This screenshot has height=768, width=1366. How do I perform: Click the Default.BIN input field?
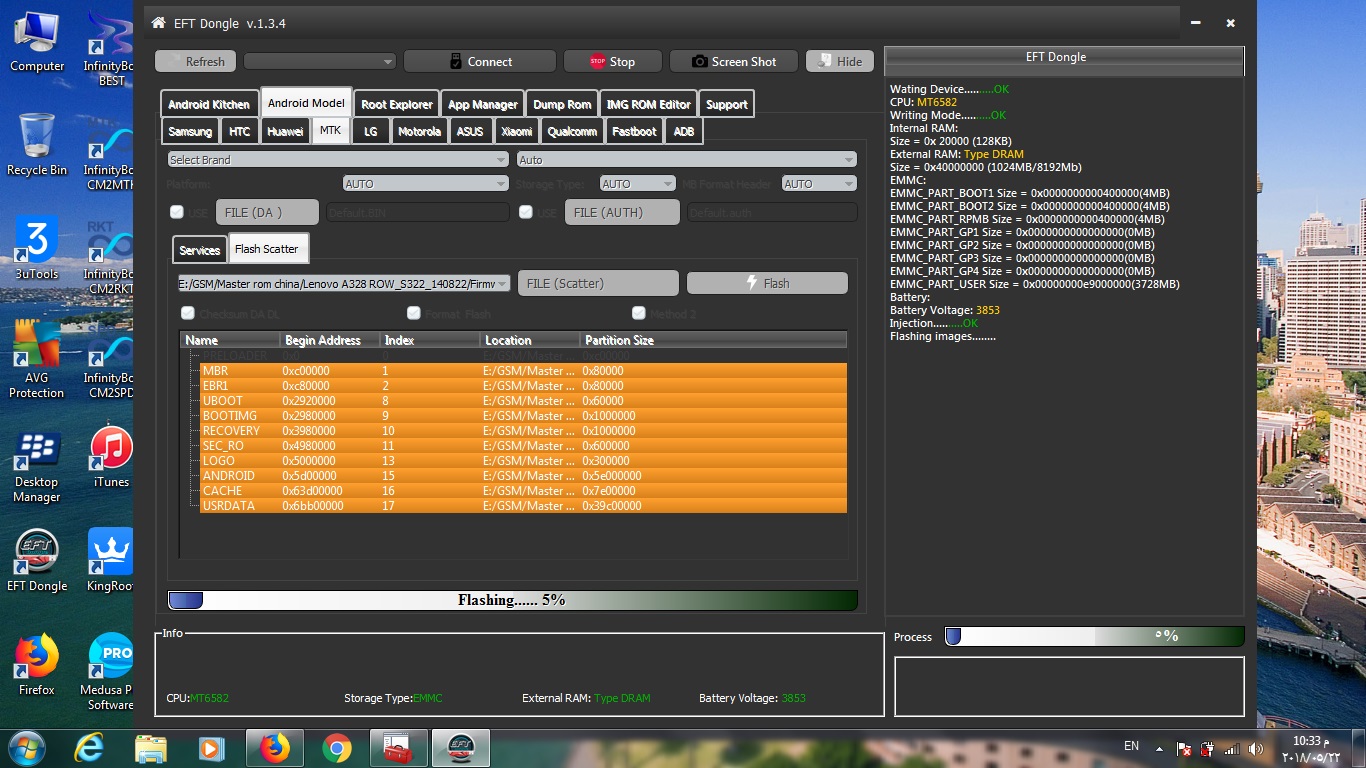417,212
